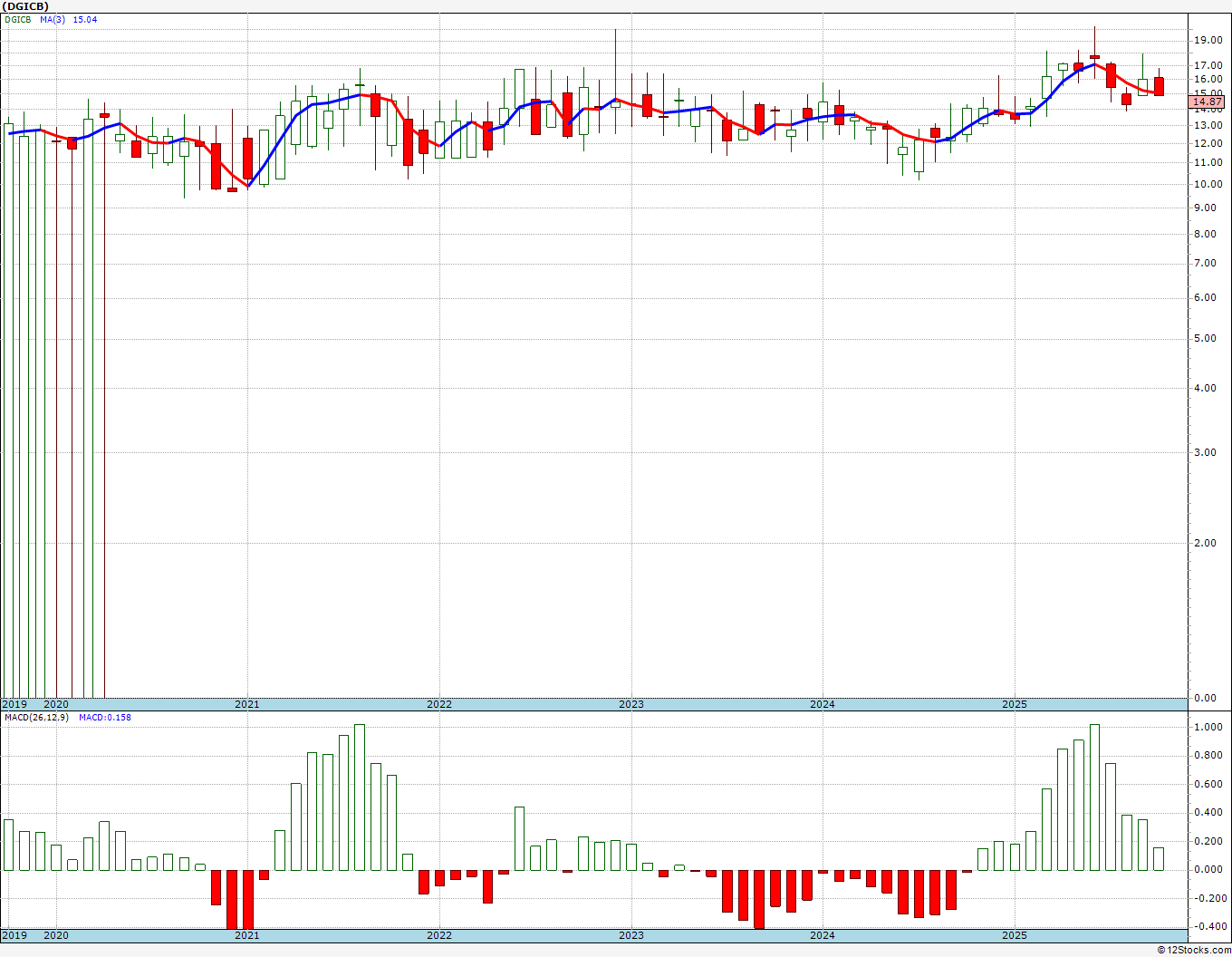Click the 0.00 price axis label
Viewport: 1232px width, 957px height.
1205,699
